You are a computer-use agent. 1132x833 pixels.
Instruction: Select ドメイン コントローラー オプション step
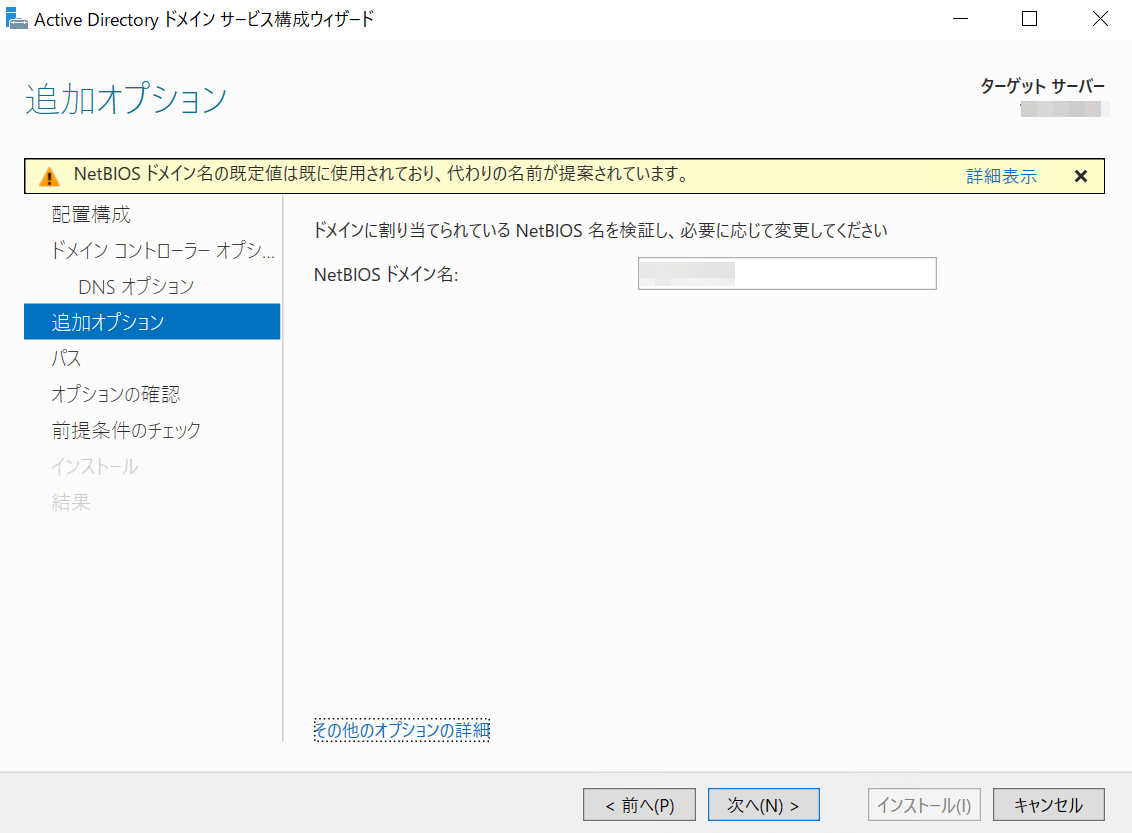point(162,251)
